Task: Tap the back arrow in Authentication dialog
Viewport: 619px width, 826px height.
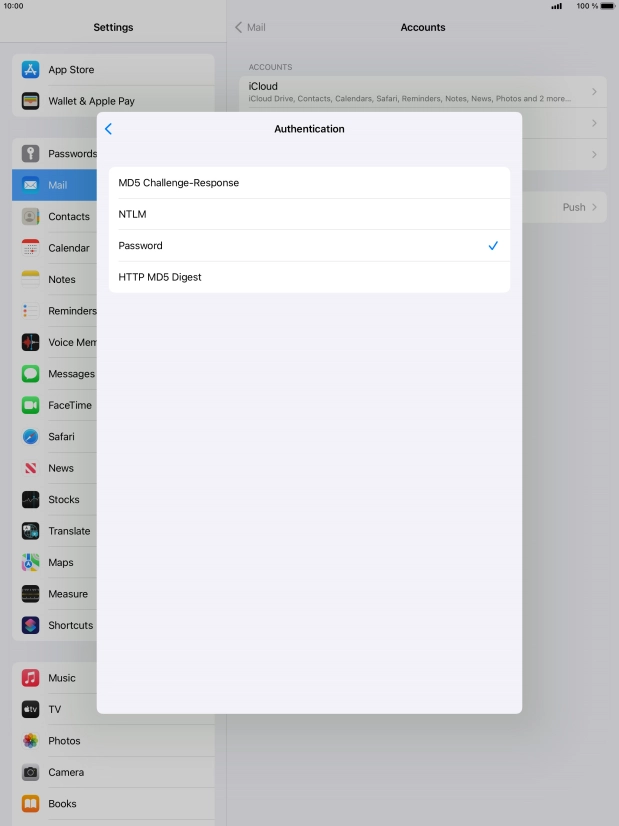Action: coord(108,129)
